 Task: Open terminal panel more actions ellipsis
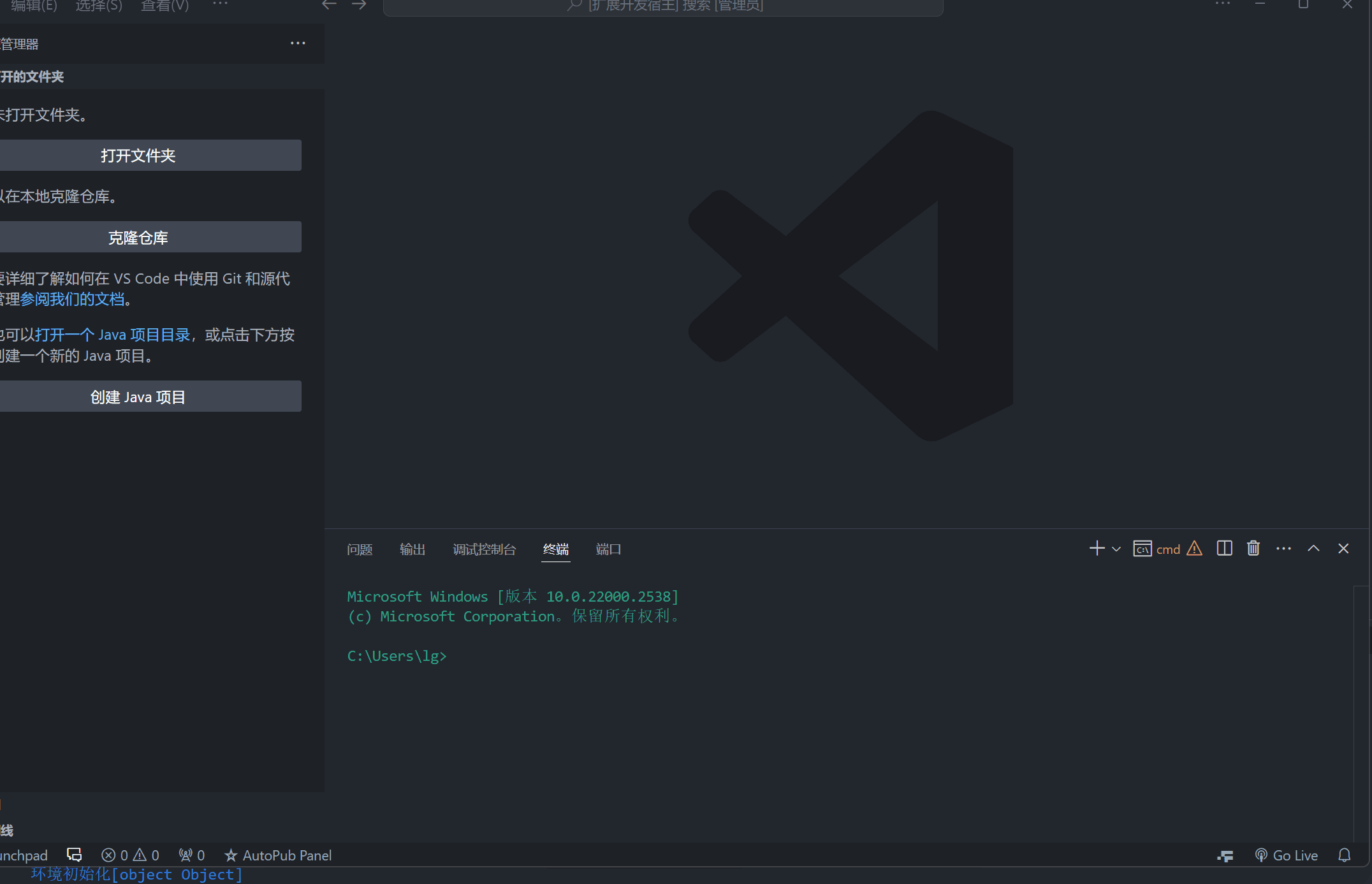click(x=1283, y=549)
